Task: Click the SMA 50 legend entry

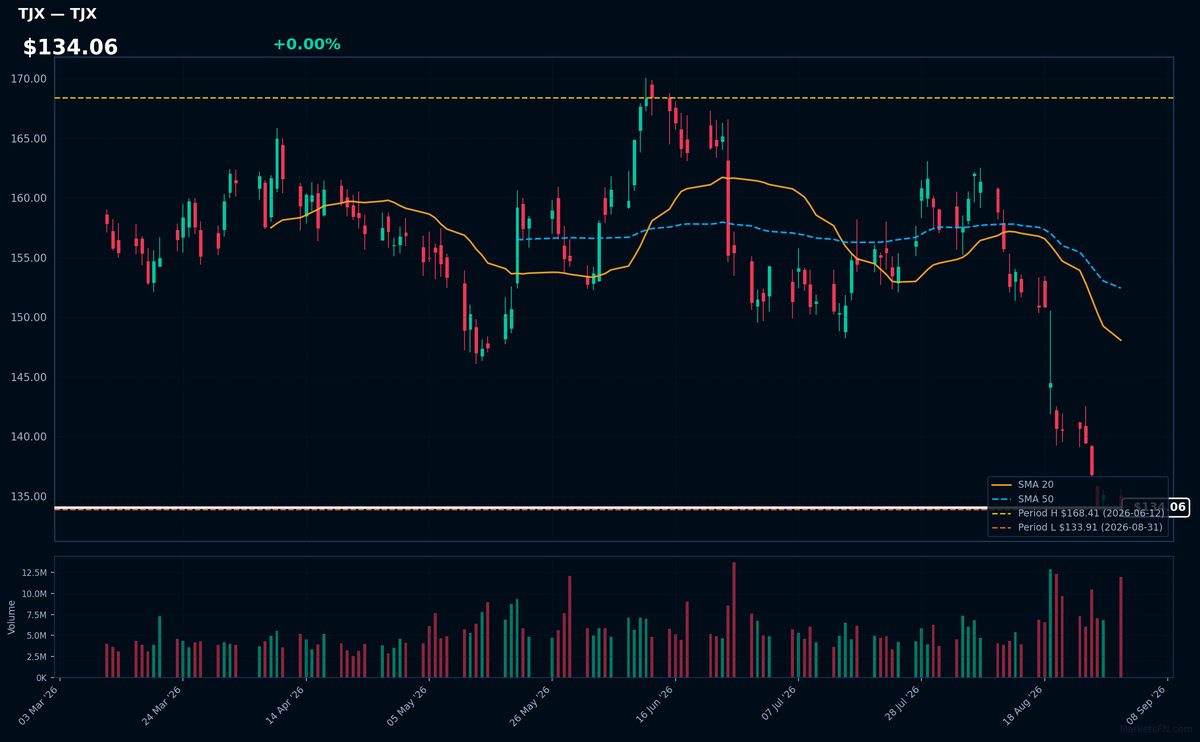Action: click(1021, 498)
